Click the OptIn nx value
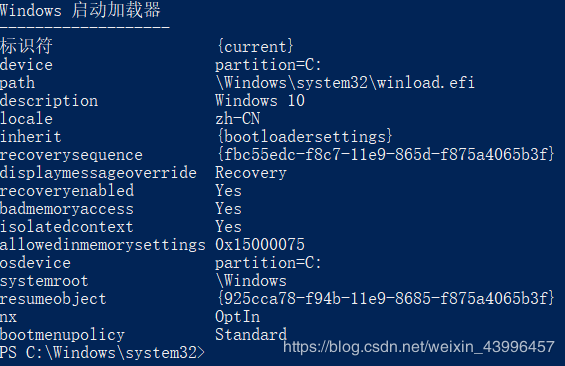The width and height of the screenshot is (565, 366). point(237,317)
